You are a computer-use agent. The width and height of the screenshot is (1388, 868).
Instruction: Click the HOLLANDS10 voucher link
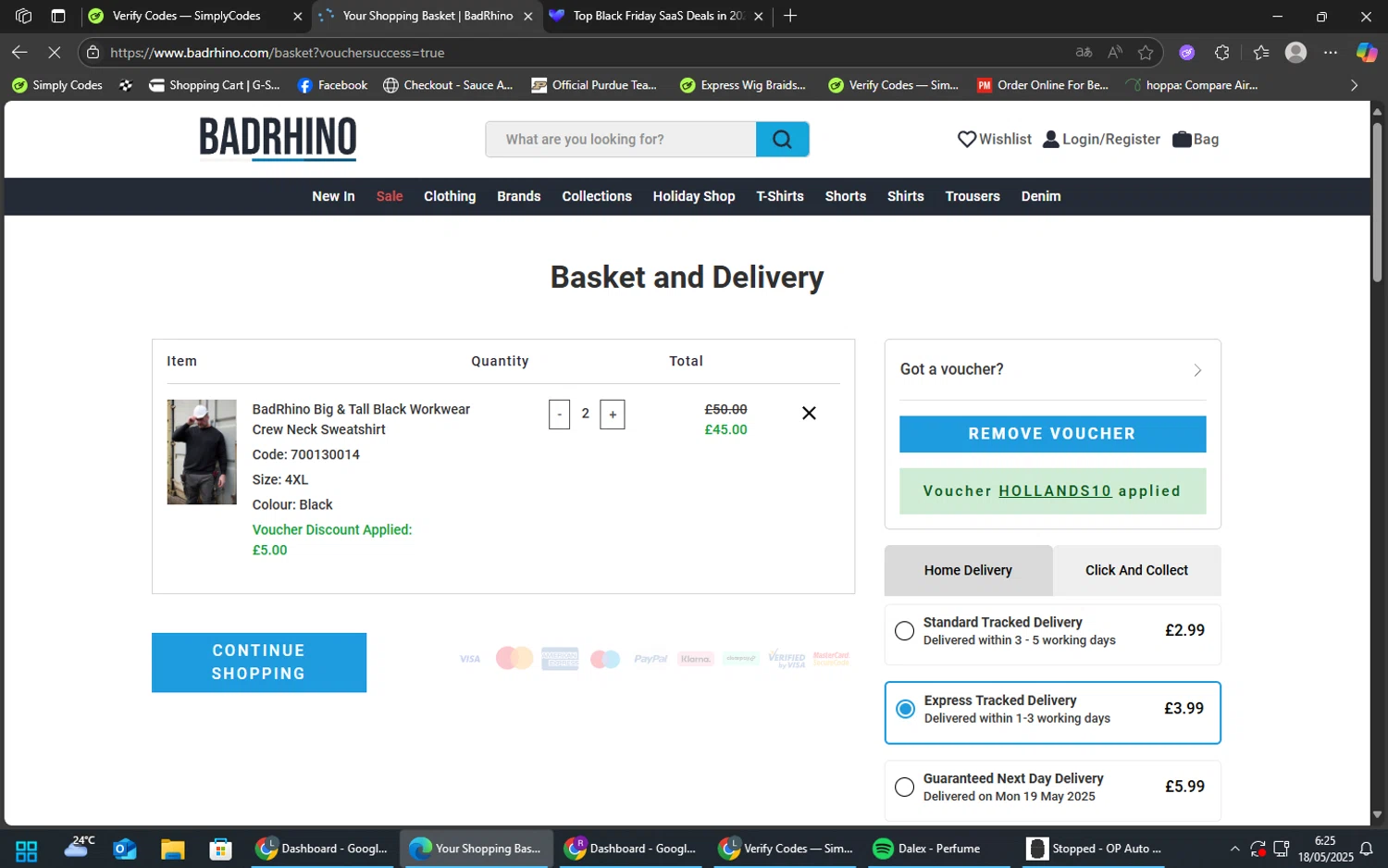[1055, 491]
